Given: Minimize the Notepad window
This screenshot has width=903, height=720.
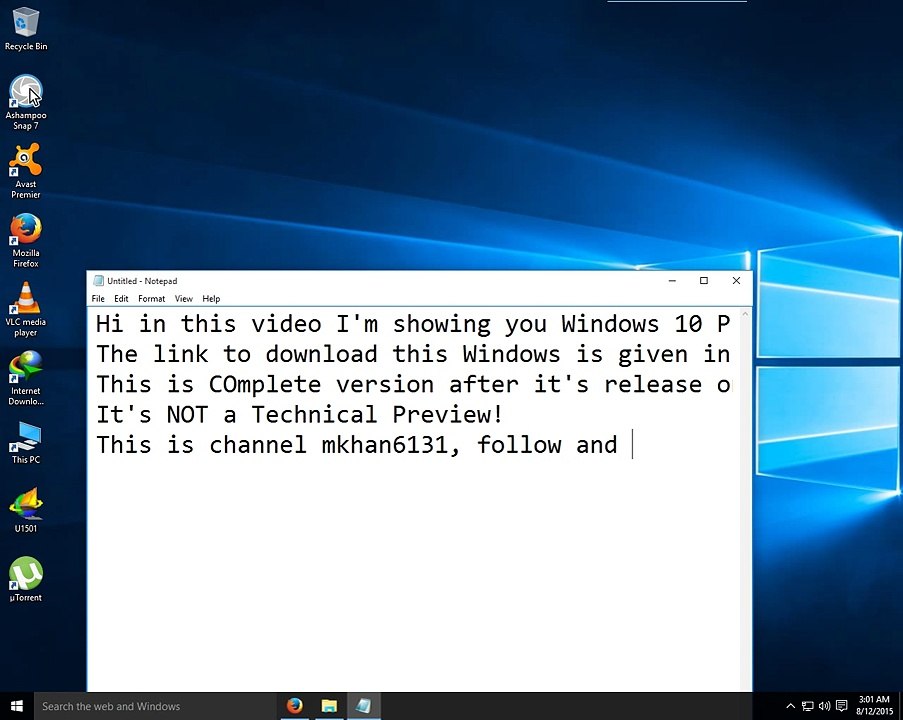Looking at the screenshot, I should (672, 281).
